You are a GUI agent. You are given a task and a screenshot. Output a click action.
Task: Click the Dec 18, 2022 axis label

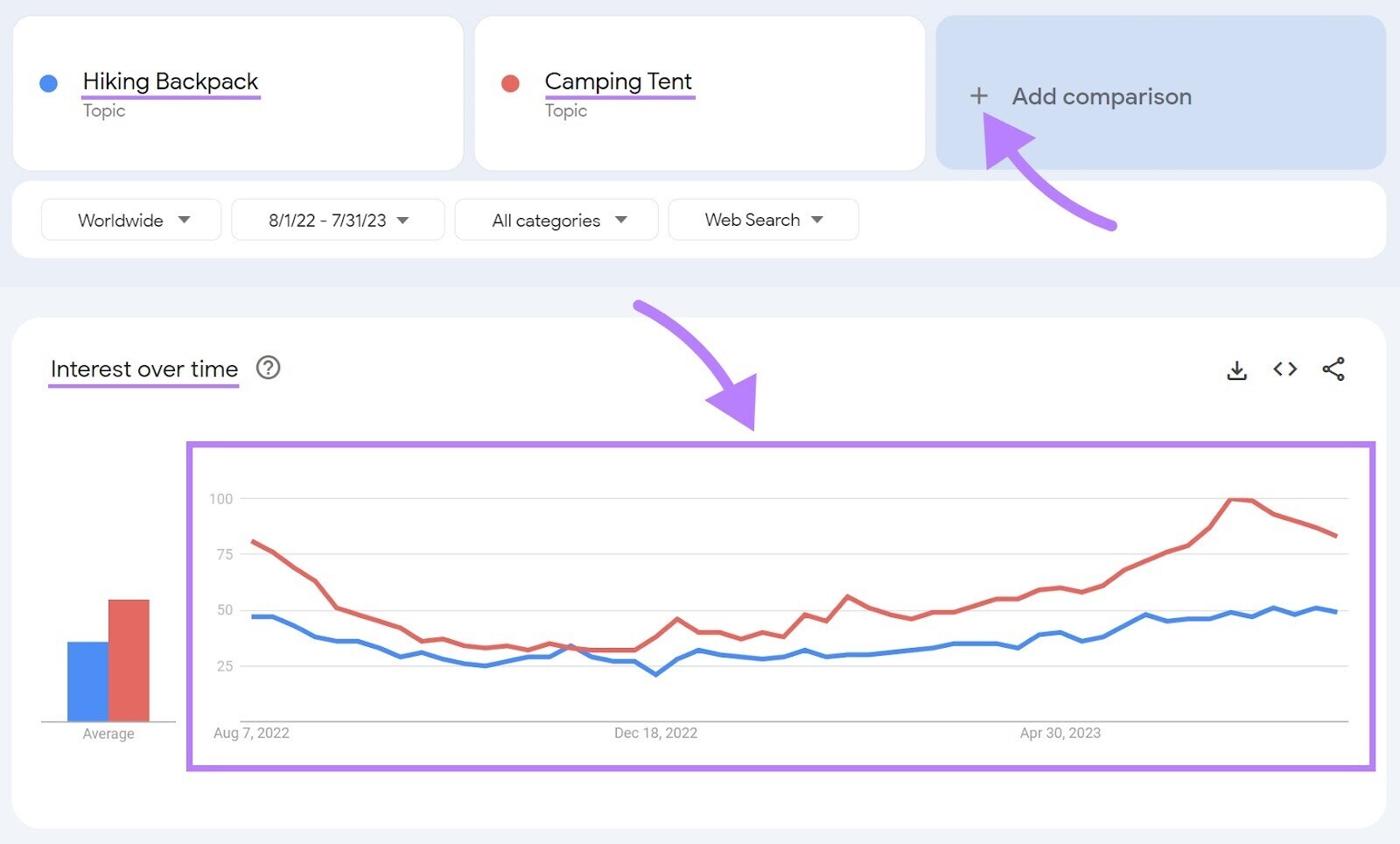pos(655,733)
